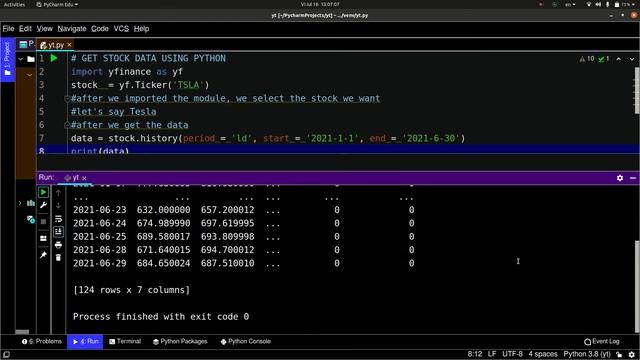
Task: Open the Event Log
Action: pos(602,342)
